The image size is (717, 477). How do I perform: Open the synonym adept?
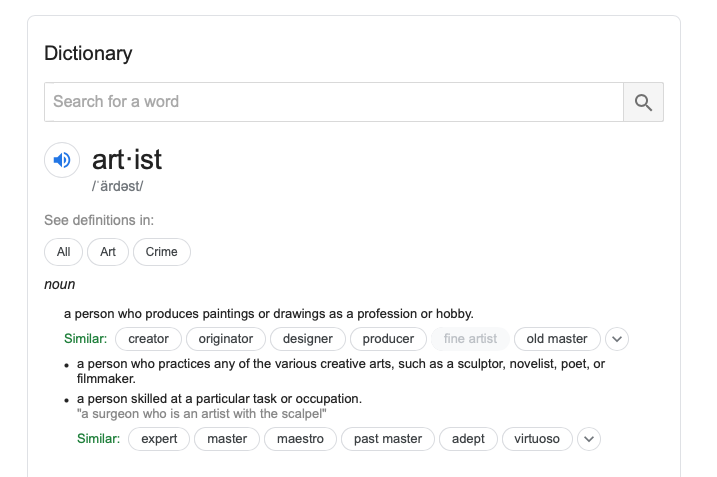click(468, 439)
